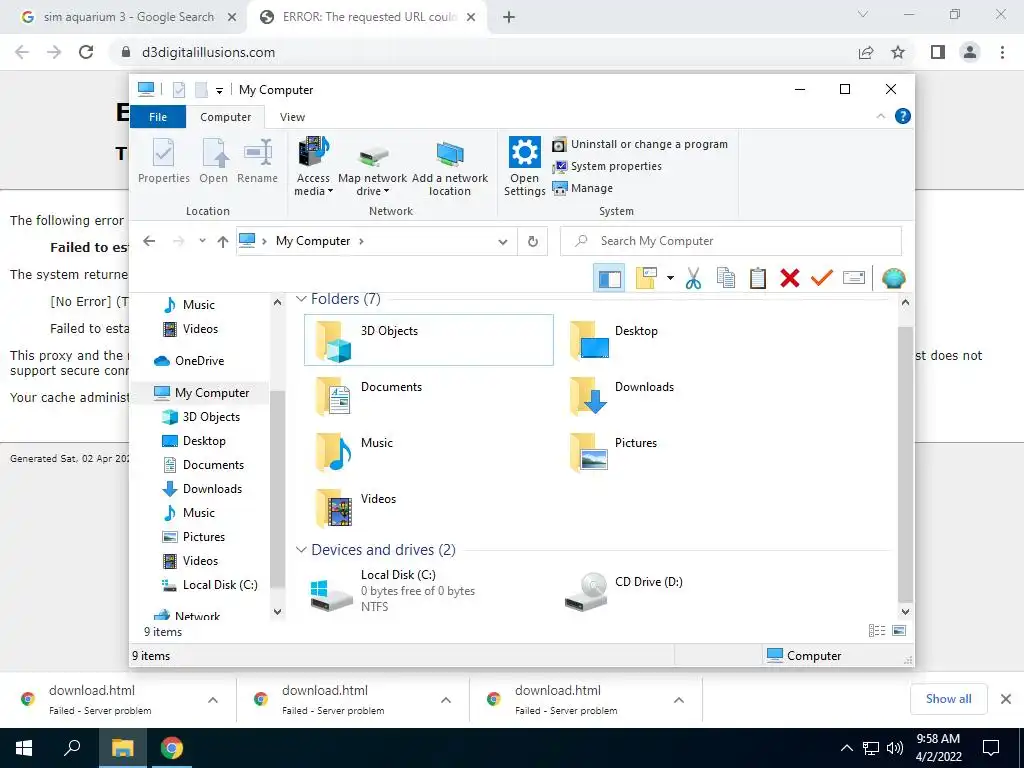
Task: Bookmark this page with the star
Action: 898,52
